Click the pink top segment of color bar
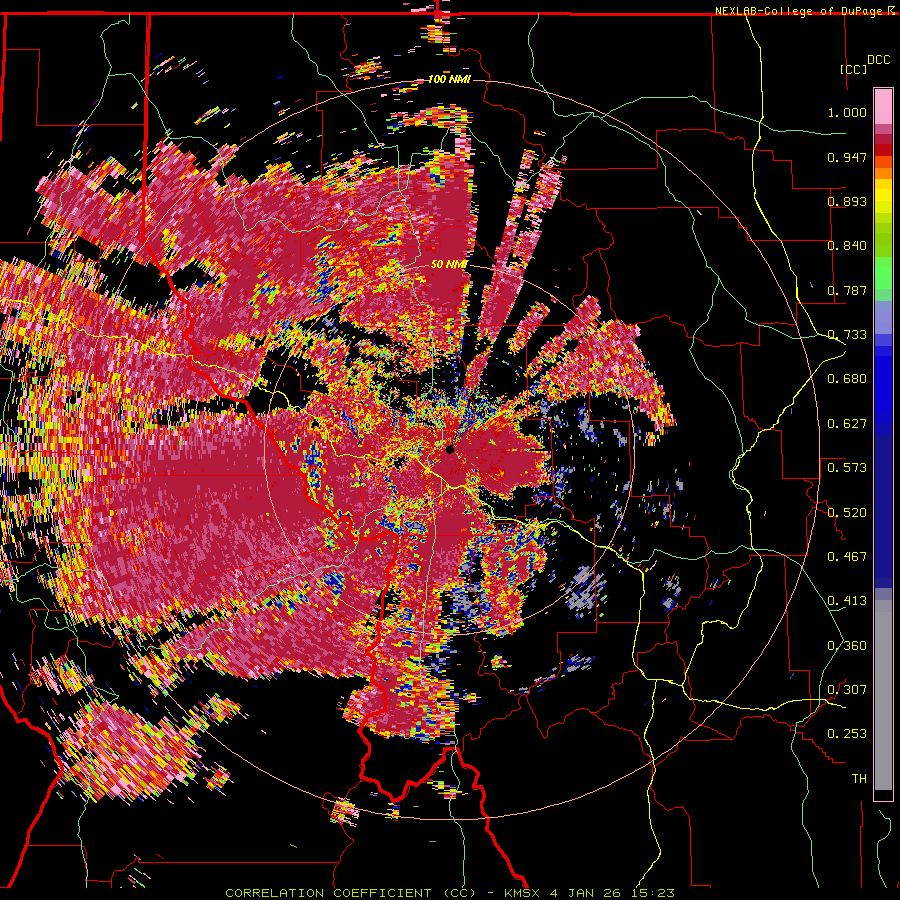The height and width of the screenshot is (900, 900). 883,106
